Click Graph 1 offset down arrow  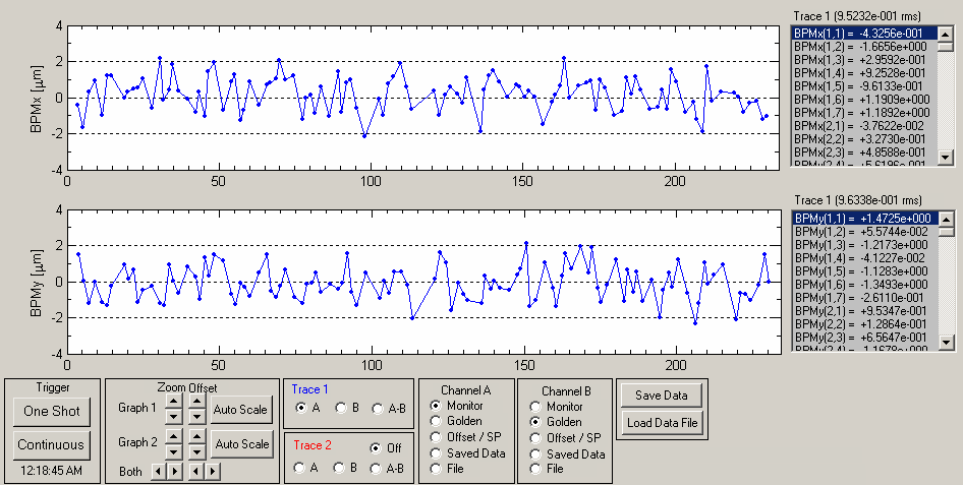point(197,417)
